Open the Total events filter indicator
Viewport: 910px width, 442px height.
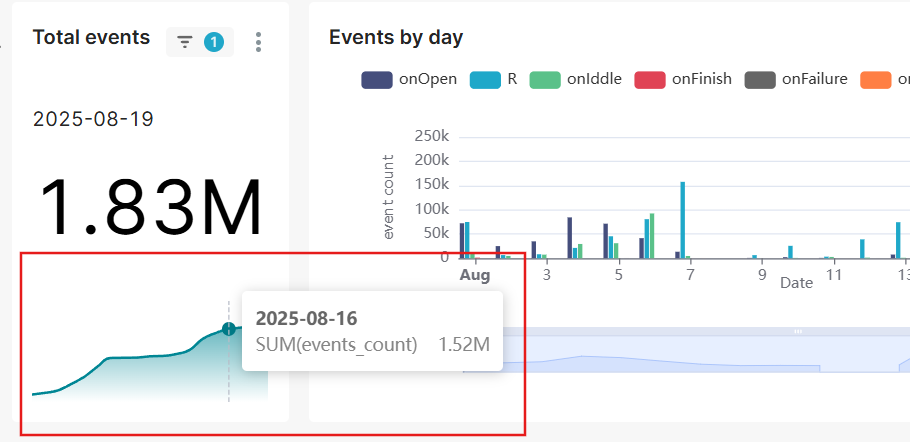point(200,42)
